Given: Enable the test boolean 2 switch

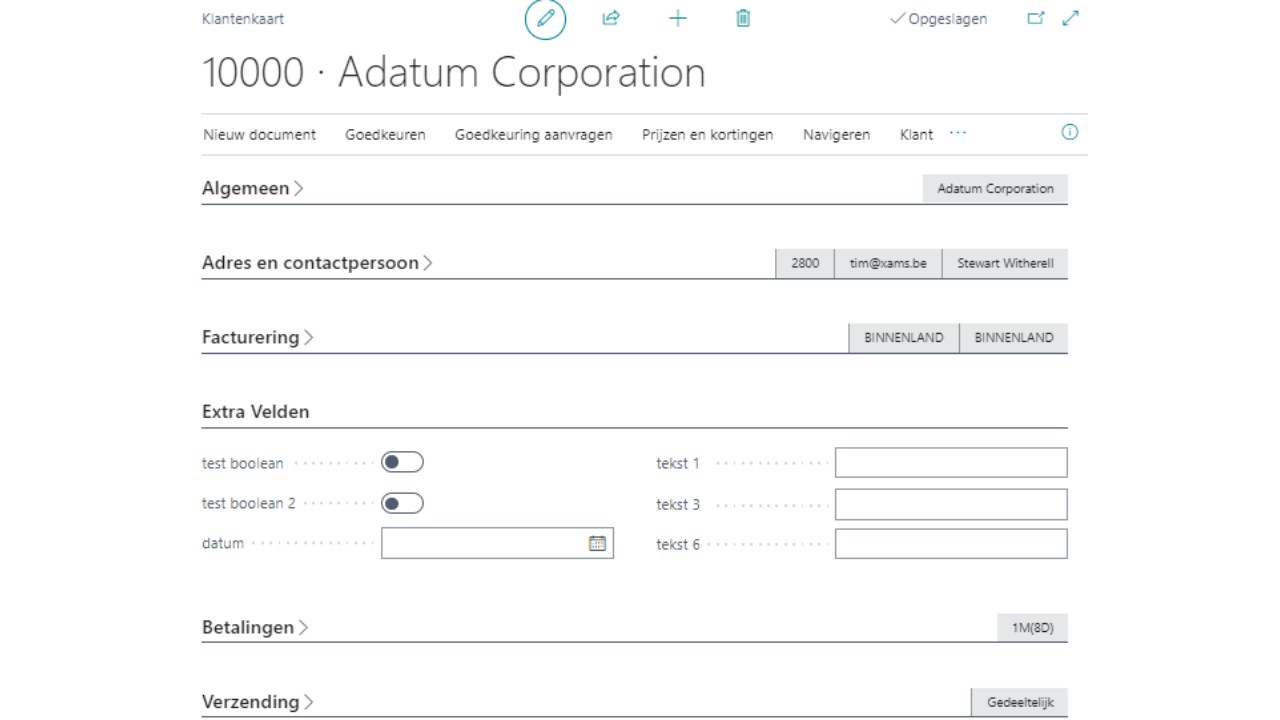Looking at the screenshot, I should click(x=402, y=503).
